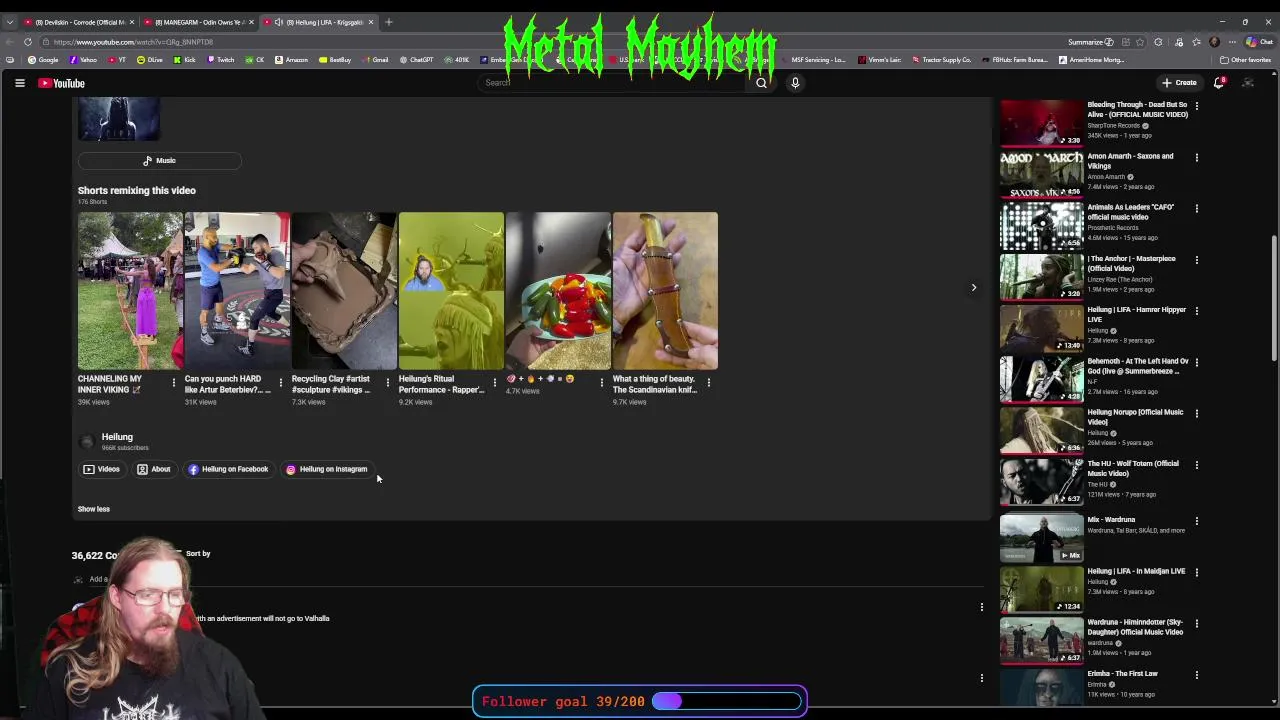Switch to MANEGARM - Odin Owns Ye tab
Screen dimensions: 1280x720
point(198,22)
